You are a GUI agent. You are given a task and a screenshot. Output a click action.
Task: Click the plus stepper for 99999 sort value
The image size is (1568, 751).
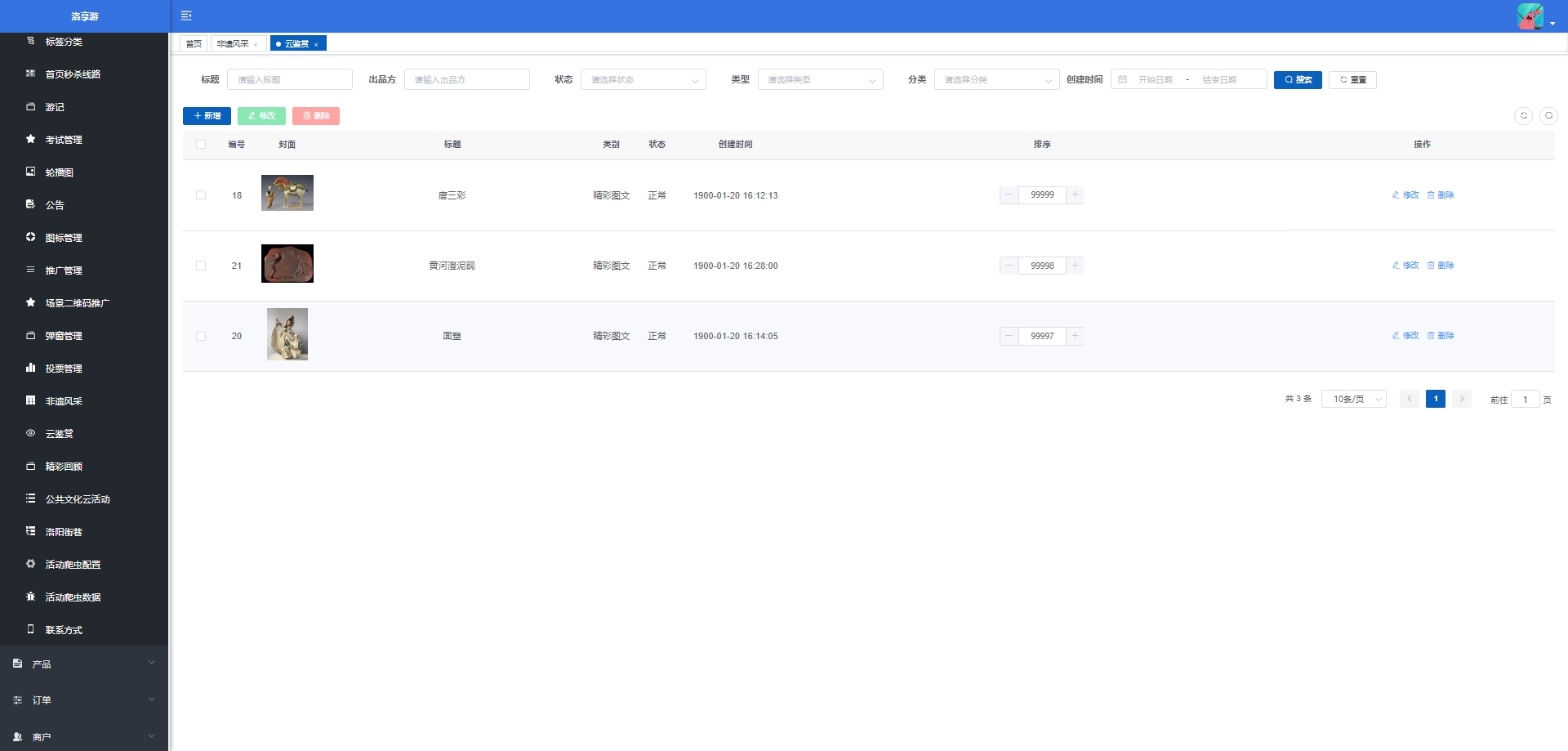[1075, 195]
